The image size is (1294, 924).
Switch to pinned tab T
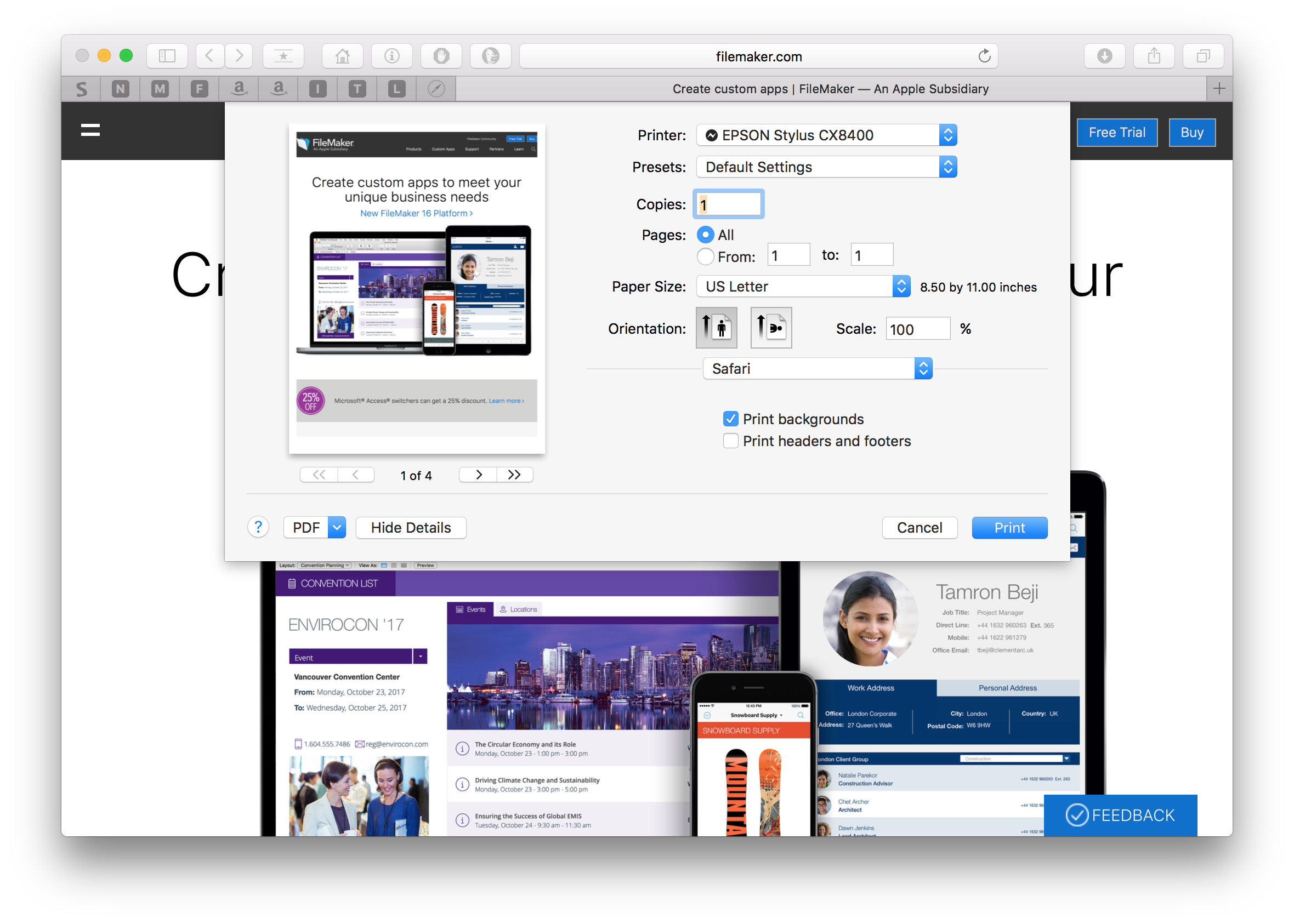click(357, 89)
